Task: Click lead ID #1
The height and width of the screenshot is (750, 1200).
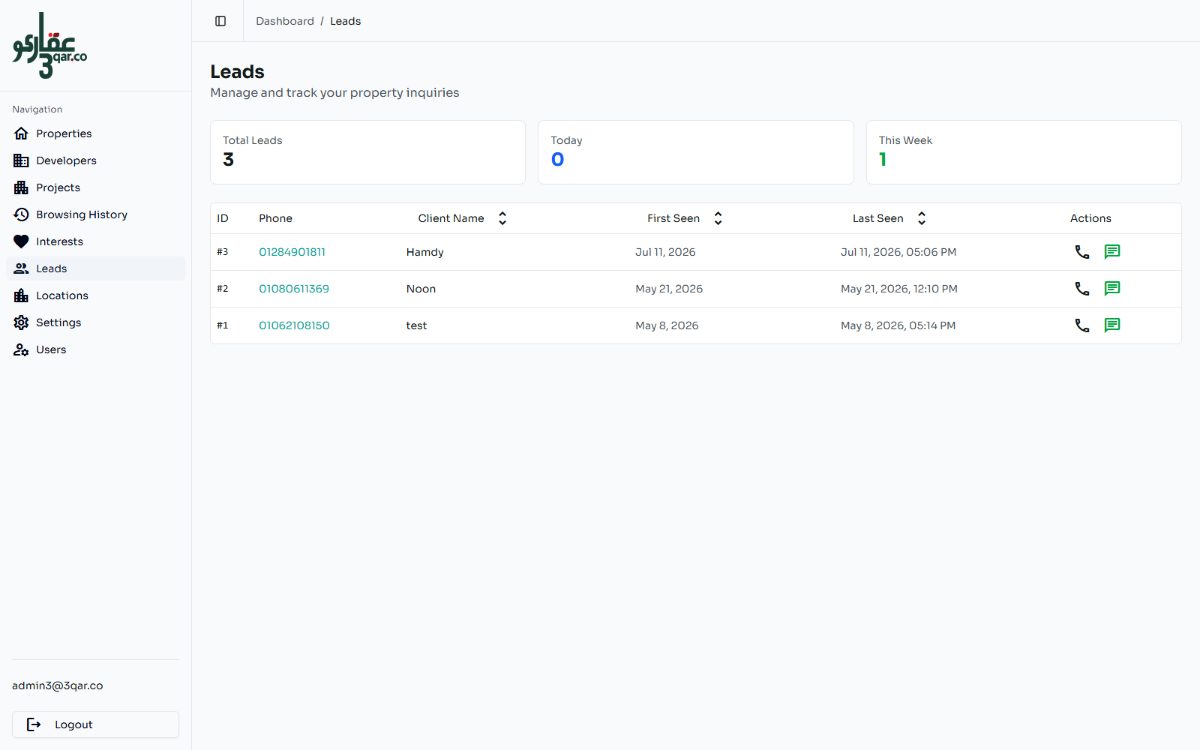Action: [x=223, y=325]
